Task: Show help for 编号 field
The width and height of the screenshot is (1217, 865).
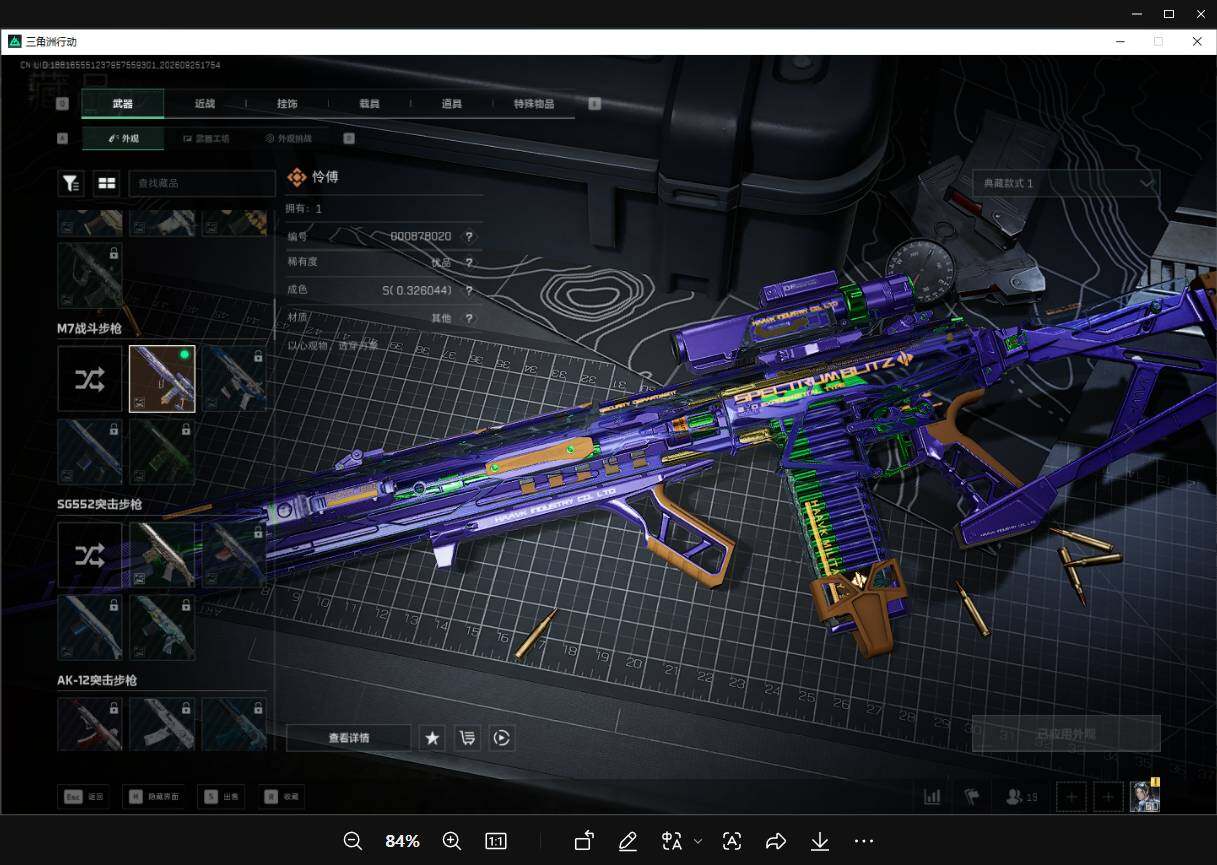Action: click(x=468, y=236)
